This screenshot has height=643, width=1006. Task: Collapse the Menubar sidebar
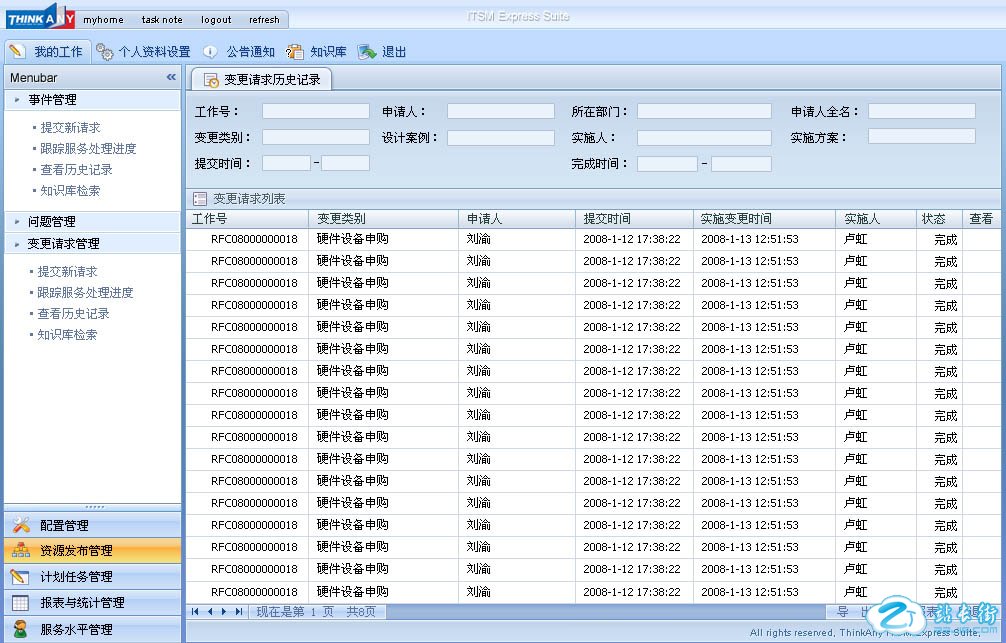tap(171, 77)
